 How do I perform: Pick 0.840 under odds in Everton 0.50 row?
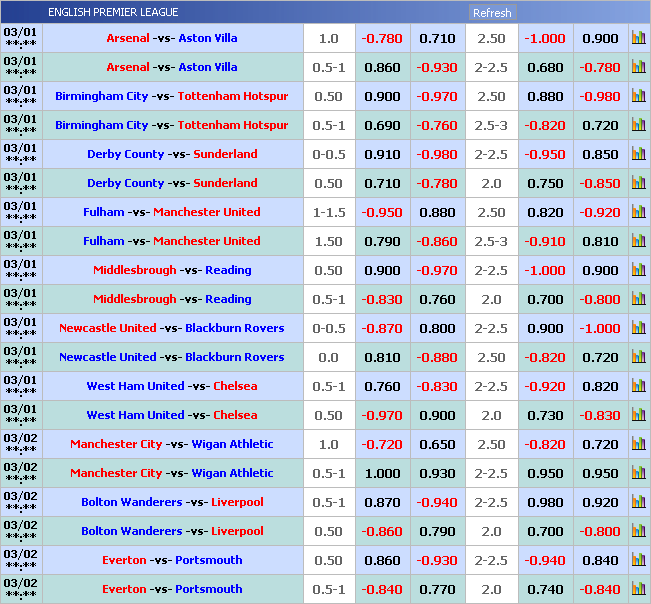click(x=600, y=561)
